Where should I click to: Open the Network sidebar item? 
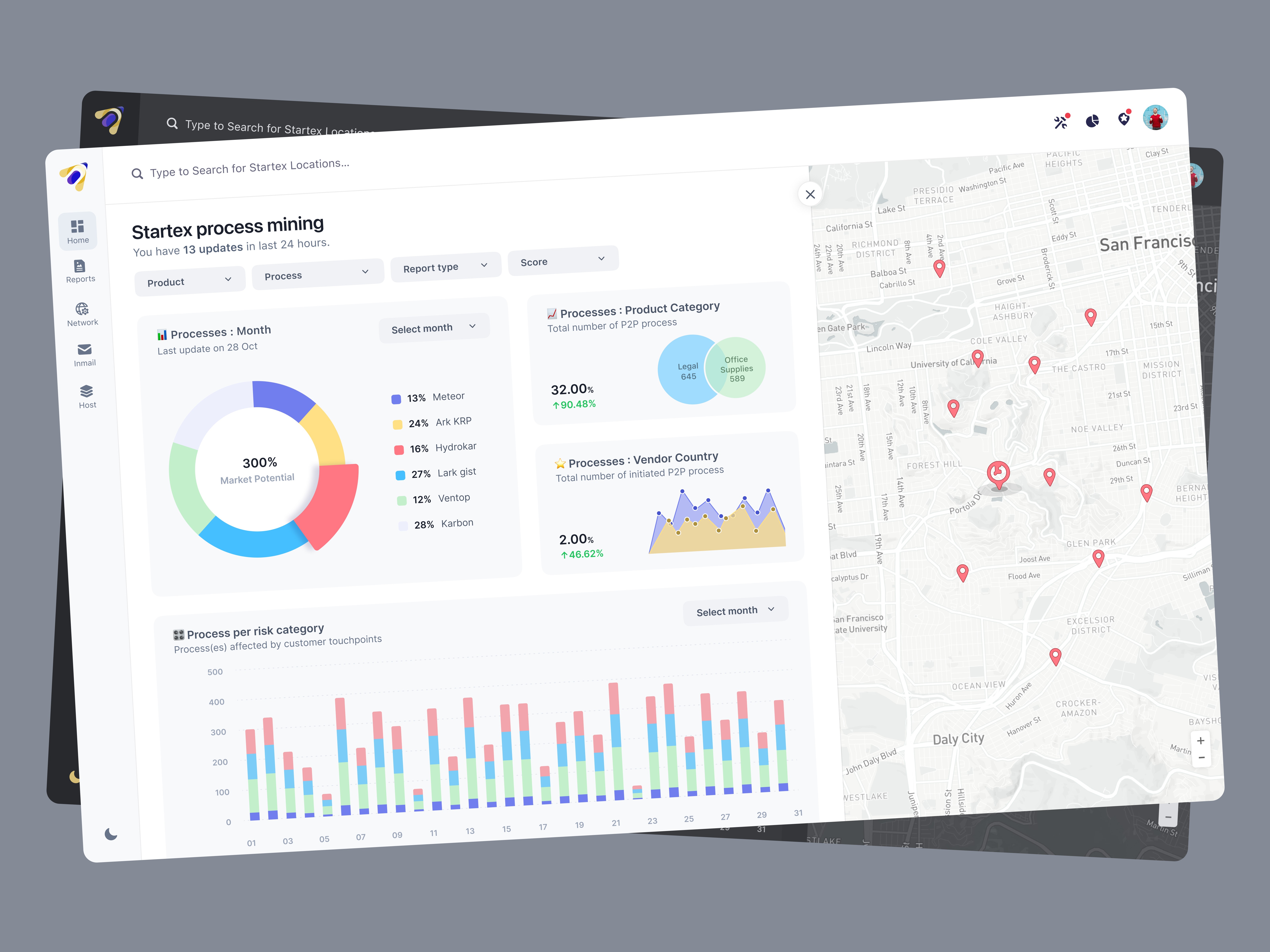[82, 315]
